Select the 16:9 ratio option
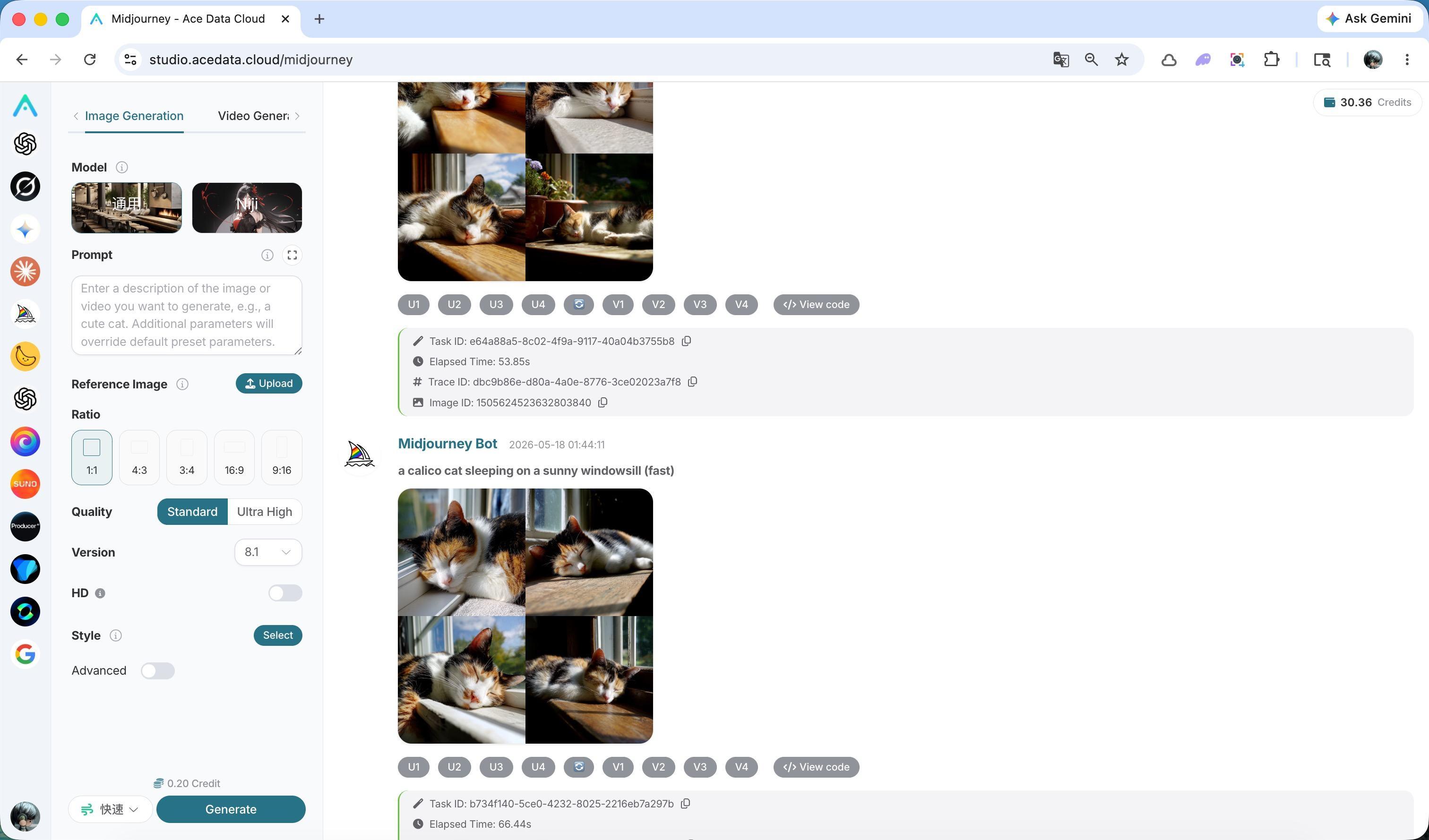Image resolution: width=1429 pixels, height=840 pixels. [234, 457]
